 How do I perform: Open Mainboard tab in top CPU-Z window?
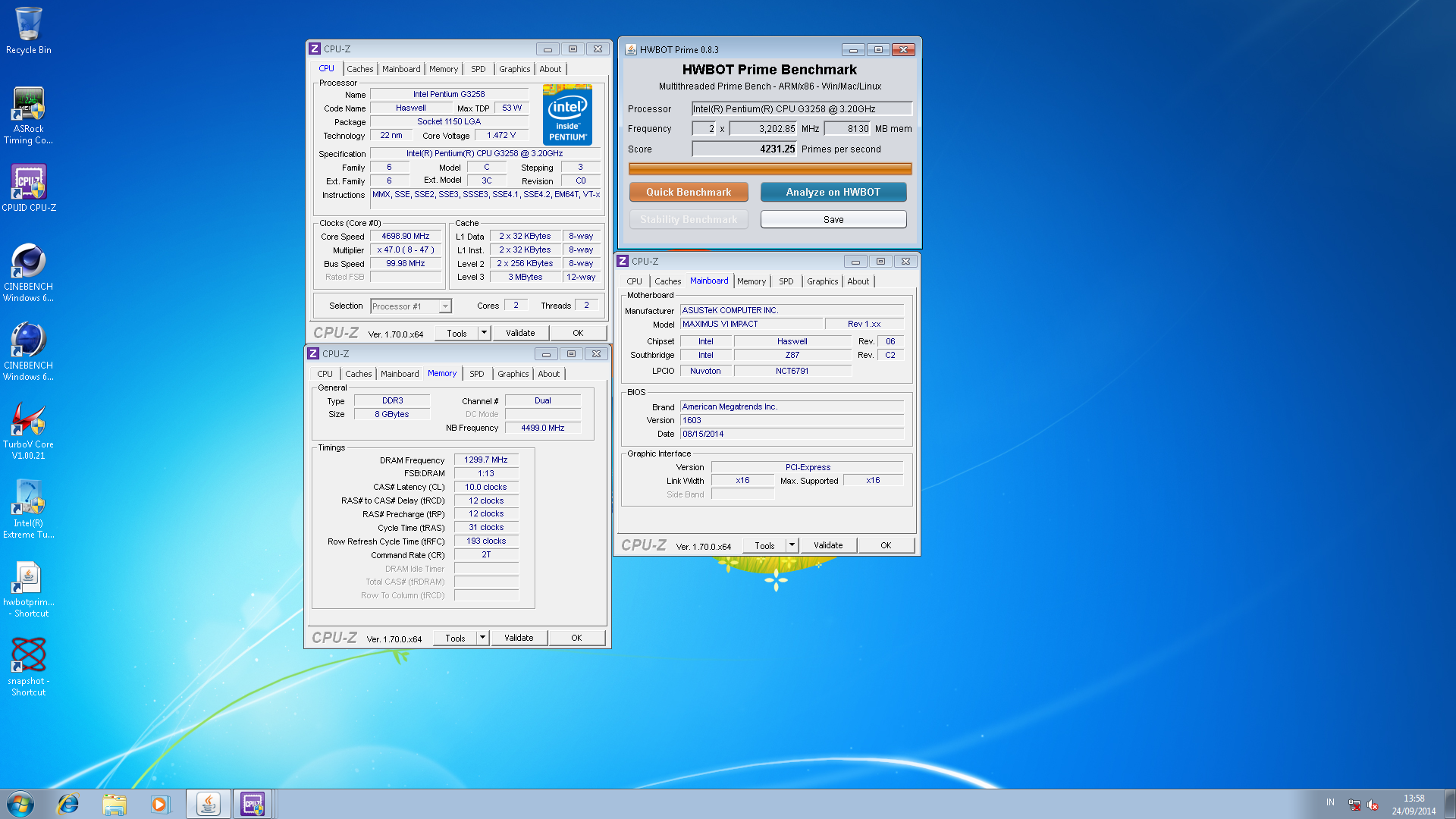pyautogui.click(x=401, y=69)
